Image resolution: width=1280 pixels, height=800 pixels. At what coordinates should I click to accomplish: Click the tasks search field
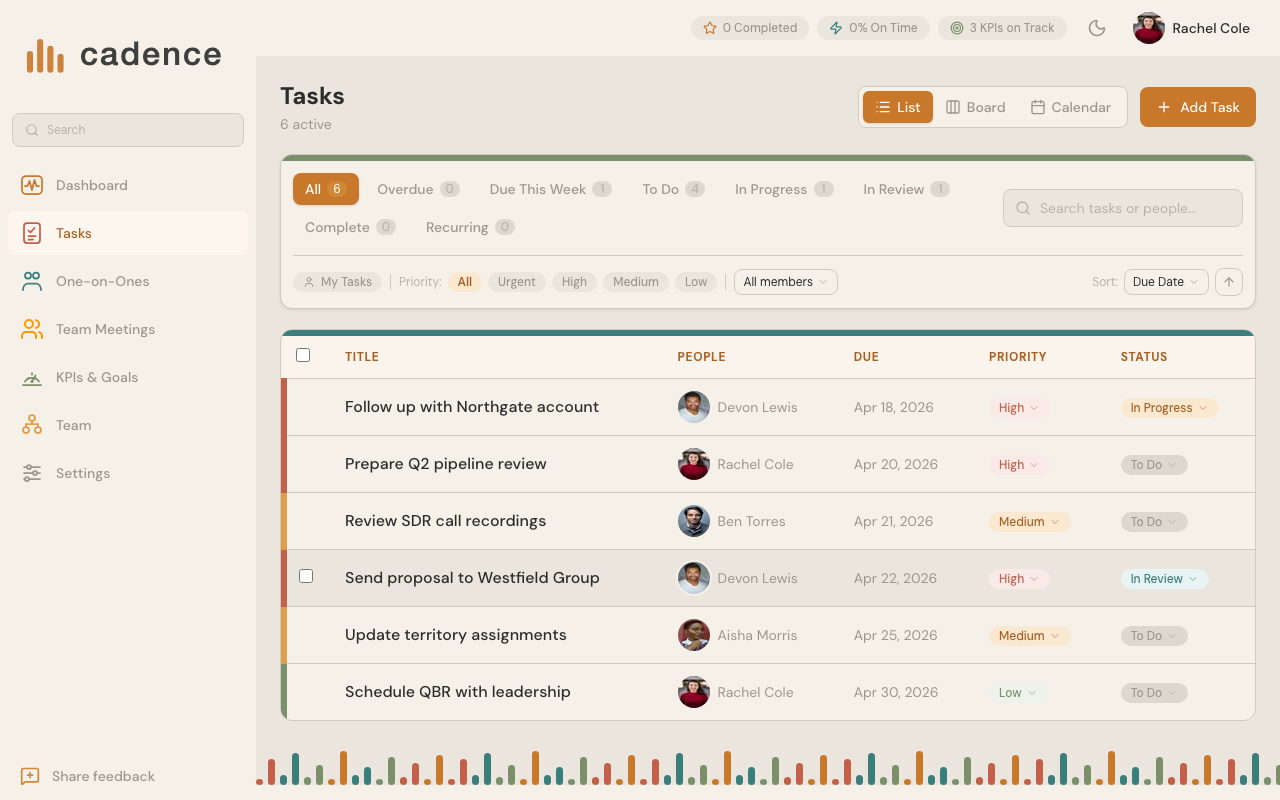click(x=1122, y=208)
